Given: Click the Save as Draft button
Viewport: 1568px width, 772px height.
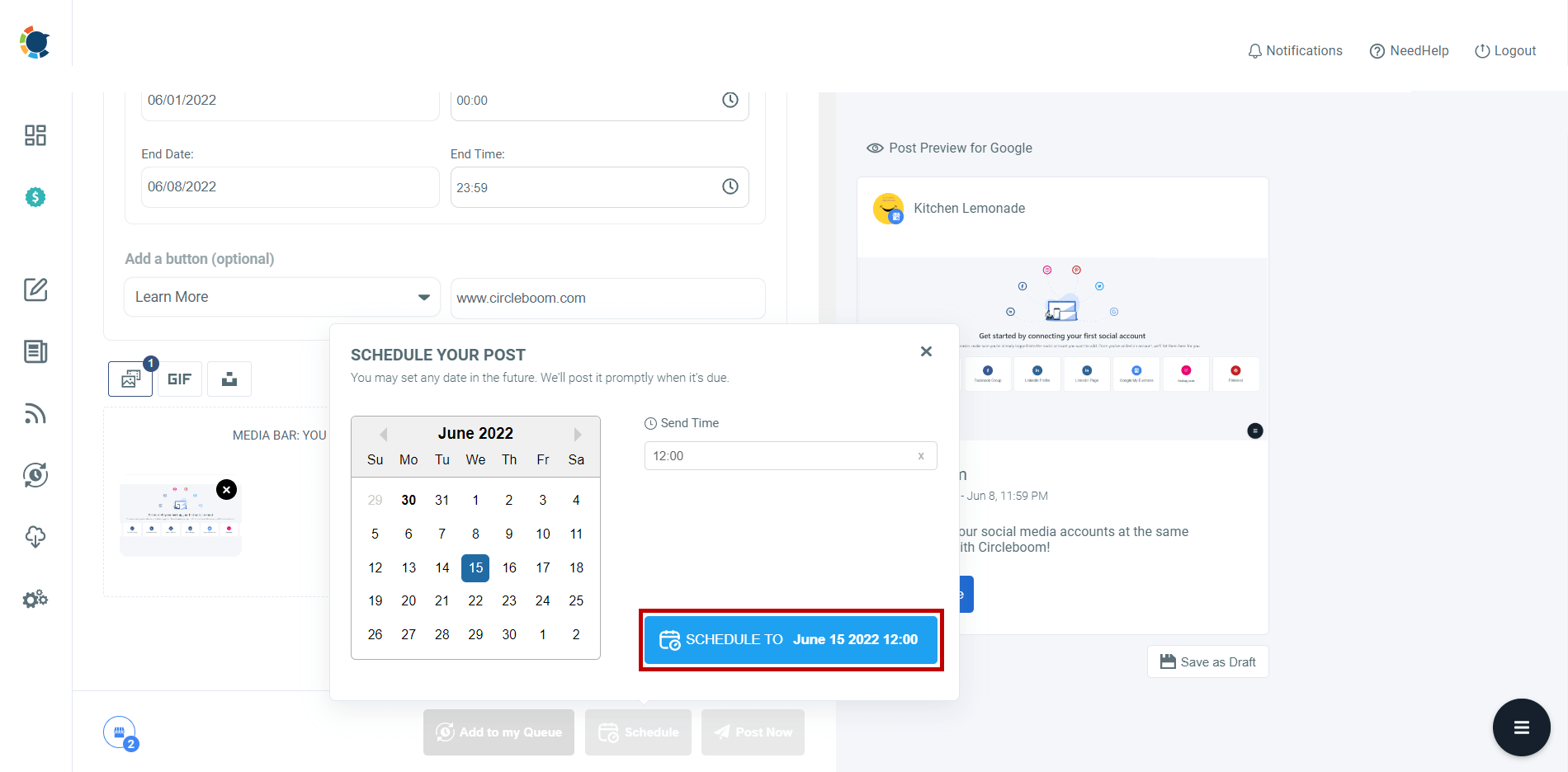Looking at the screenshot, I should pos(1207,661).
